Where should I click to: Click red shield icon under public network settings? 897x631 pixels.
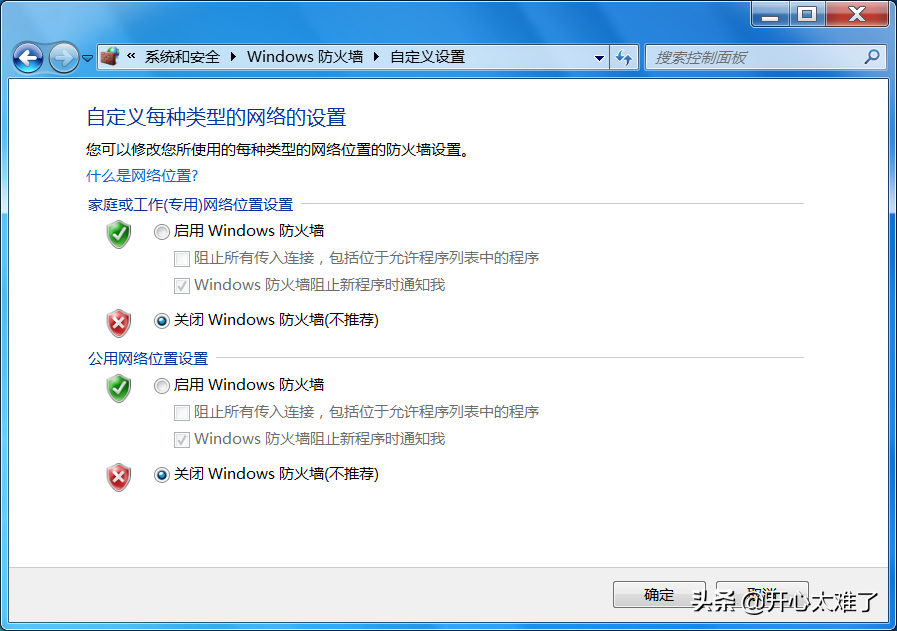click(119, 476)
